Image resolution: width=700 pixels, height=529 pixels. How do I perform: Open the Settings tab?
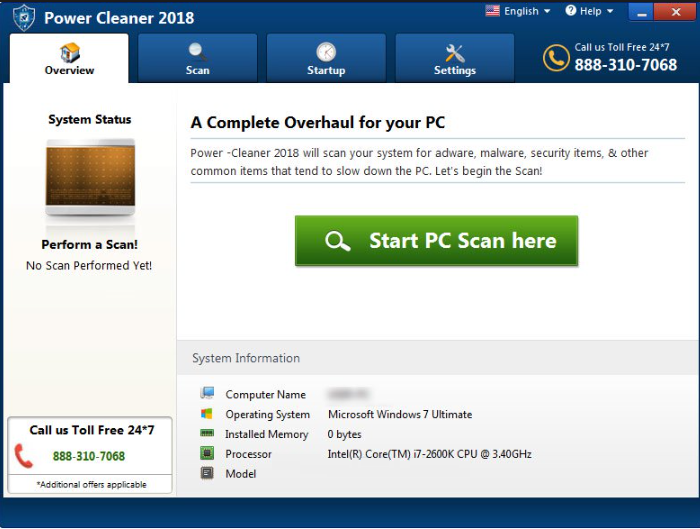pyautogui.click(x=455, y=58)
